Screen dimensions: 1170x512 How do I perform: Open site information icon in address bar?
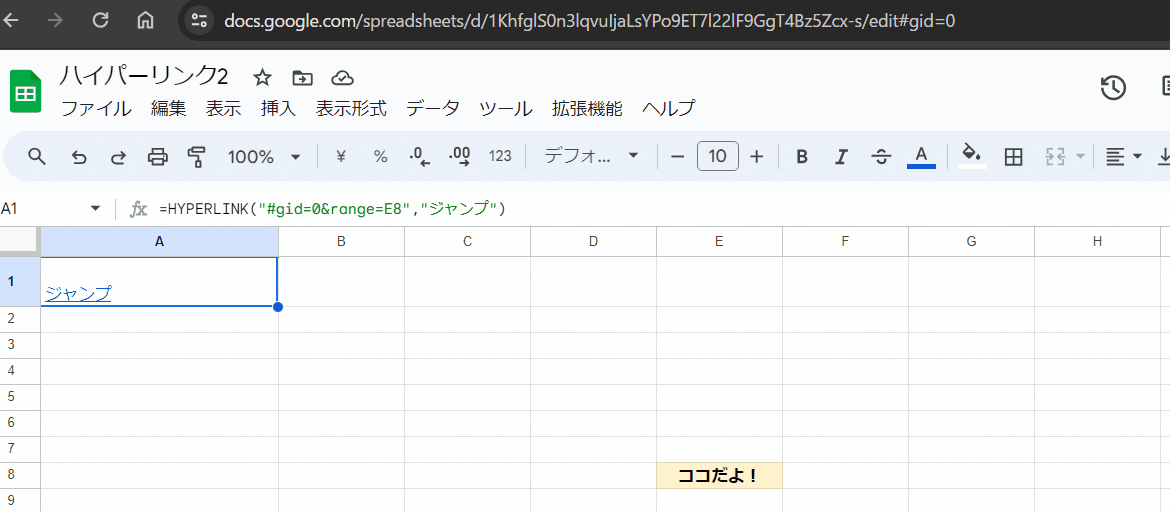(x=198, y=20)
